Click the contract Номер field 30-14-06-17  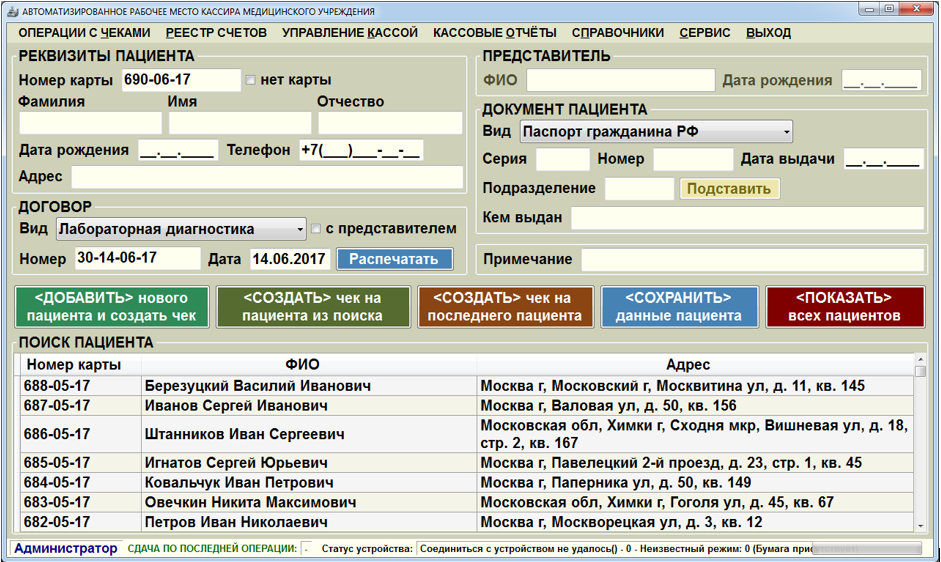[x=138, y=258]
